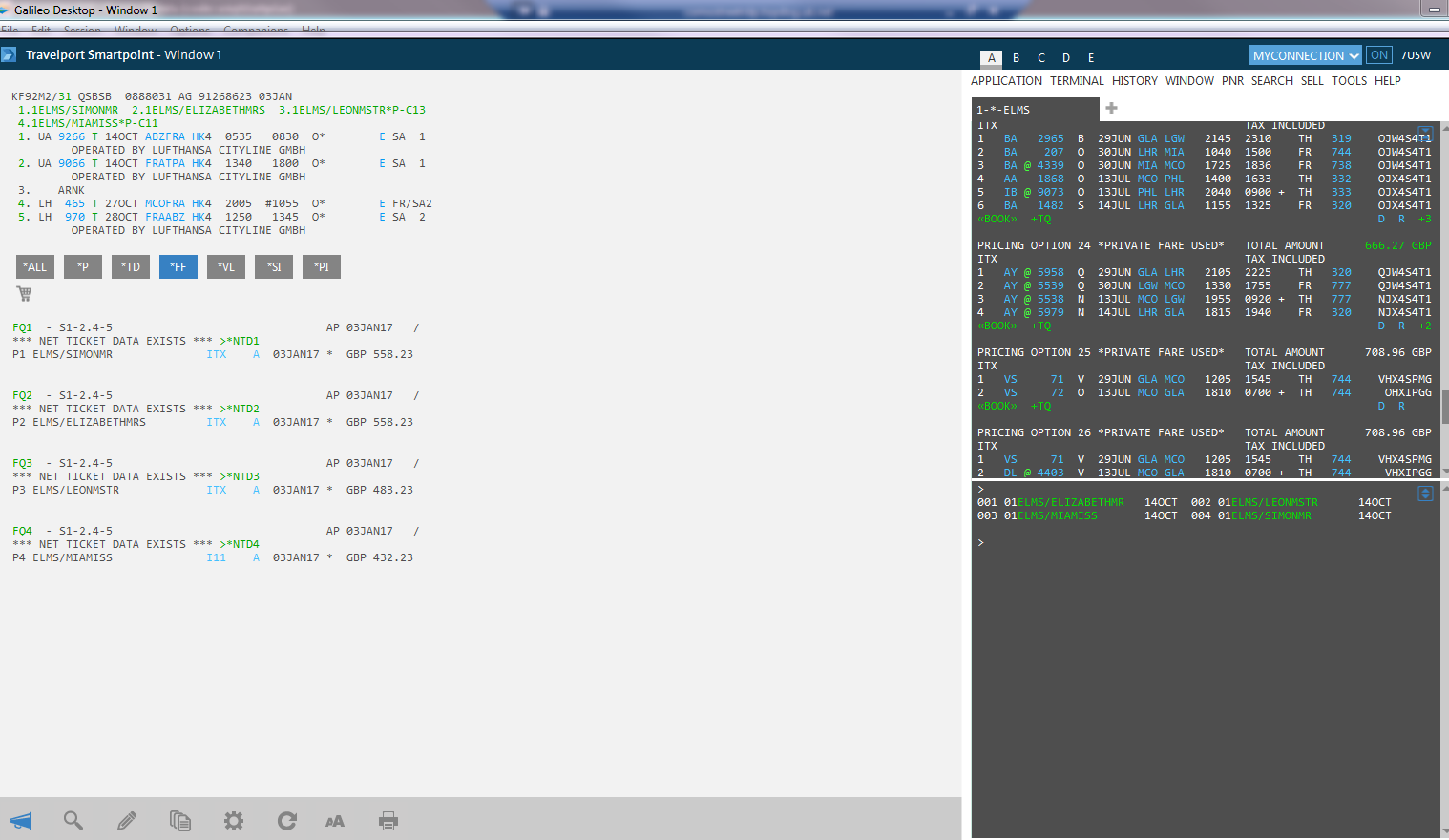Switch to window tab C
1449x840 pixels.
click(1041, 58)
